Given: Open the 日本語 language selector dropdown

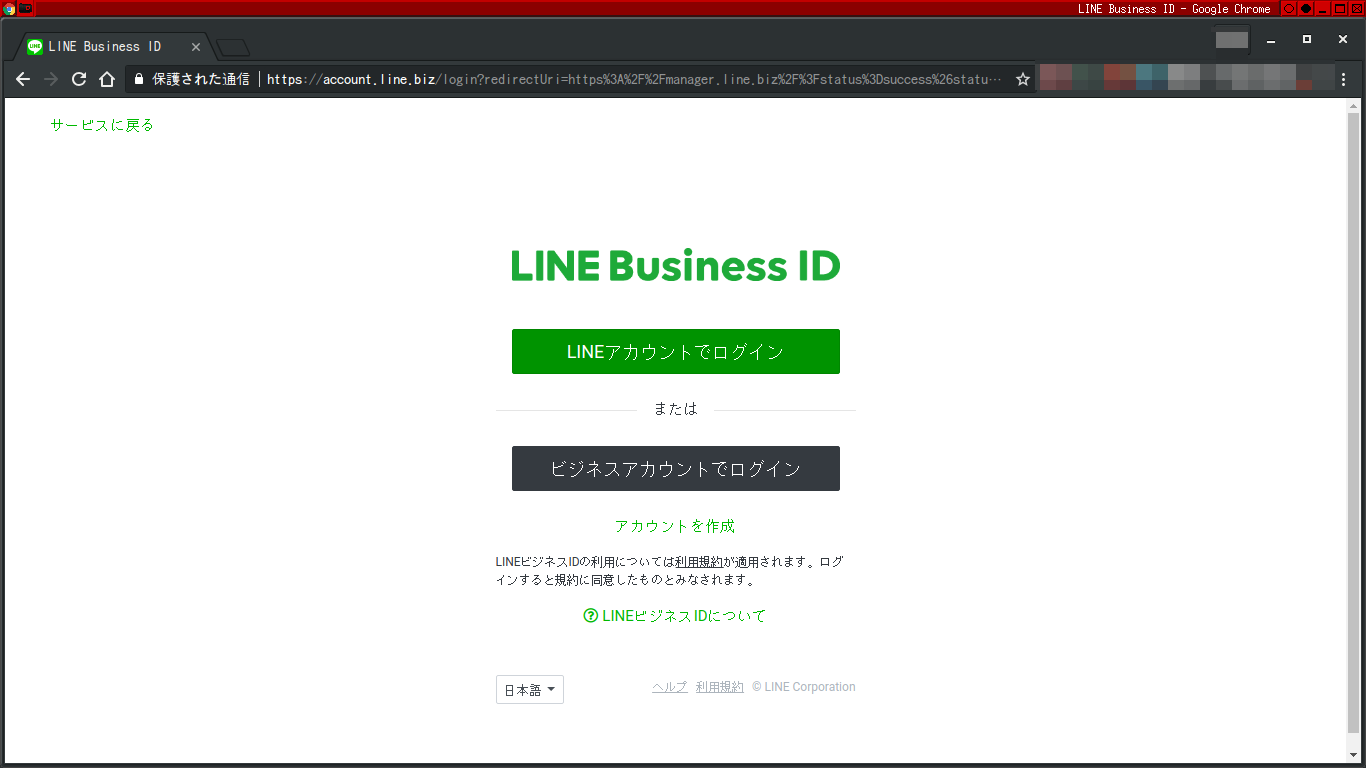Looking at the screenshot, I should [529, 689].
